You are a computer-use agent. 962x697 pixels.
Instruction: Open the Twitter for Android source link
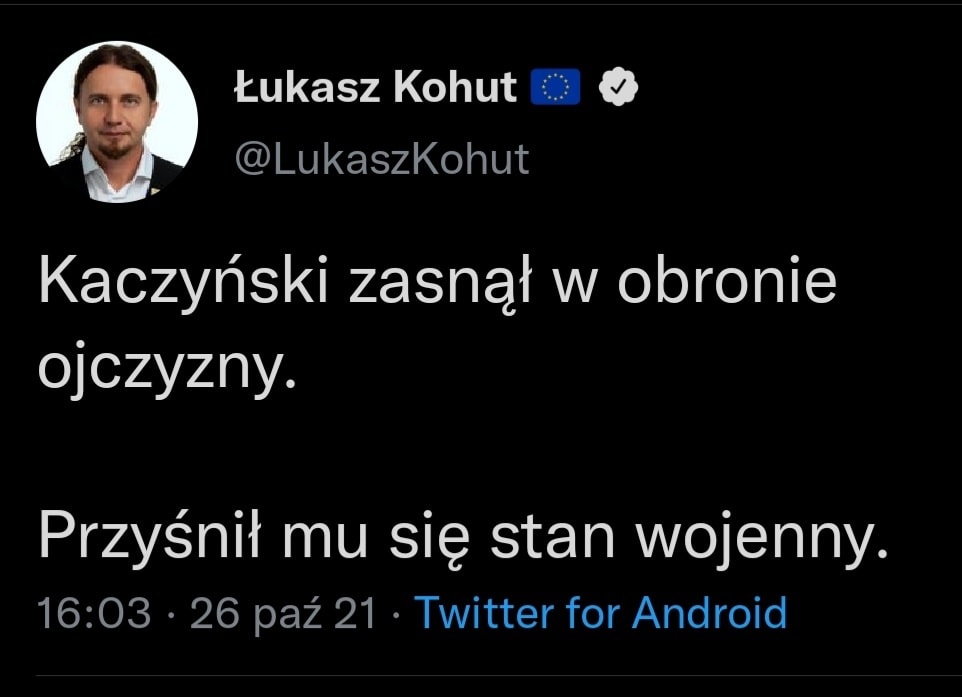(600, 611)
